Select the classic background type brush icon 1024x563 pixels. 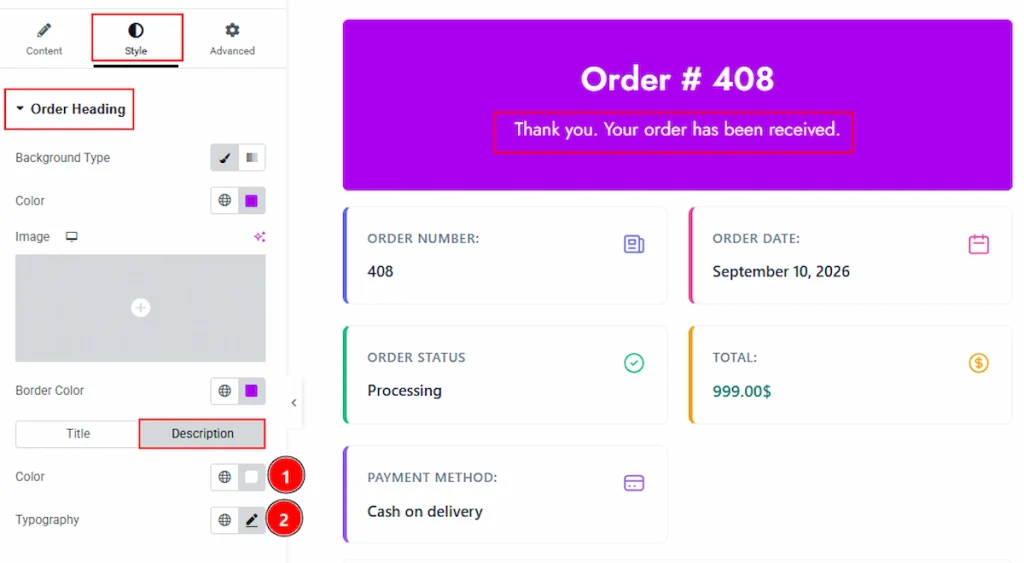tap(225, 157)
